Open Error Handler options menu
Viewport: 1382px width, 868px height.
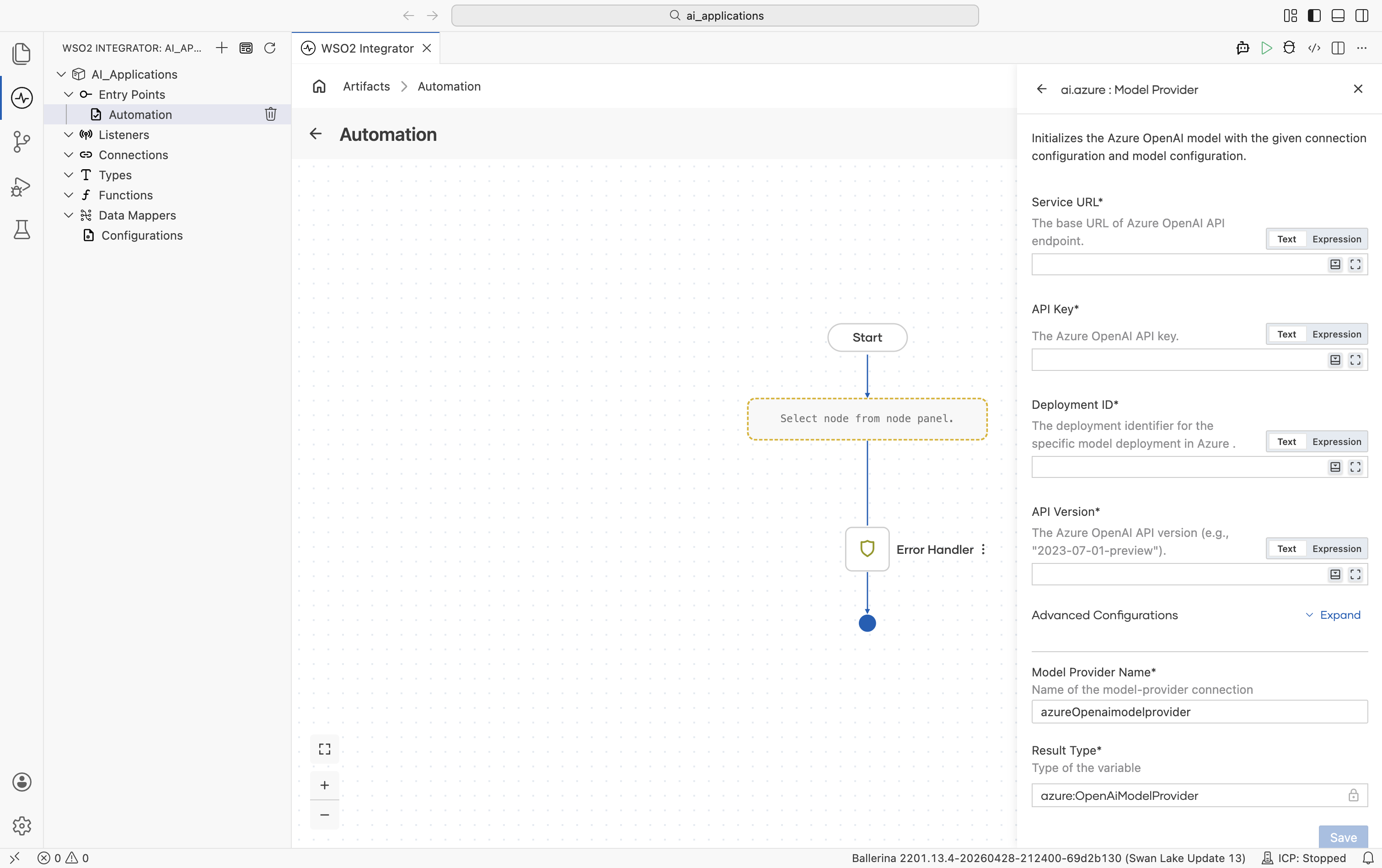click(x=984, y=549)
